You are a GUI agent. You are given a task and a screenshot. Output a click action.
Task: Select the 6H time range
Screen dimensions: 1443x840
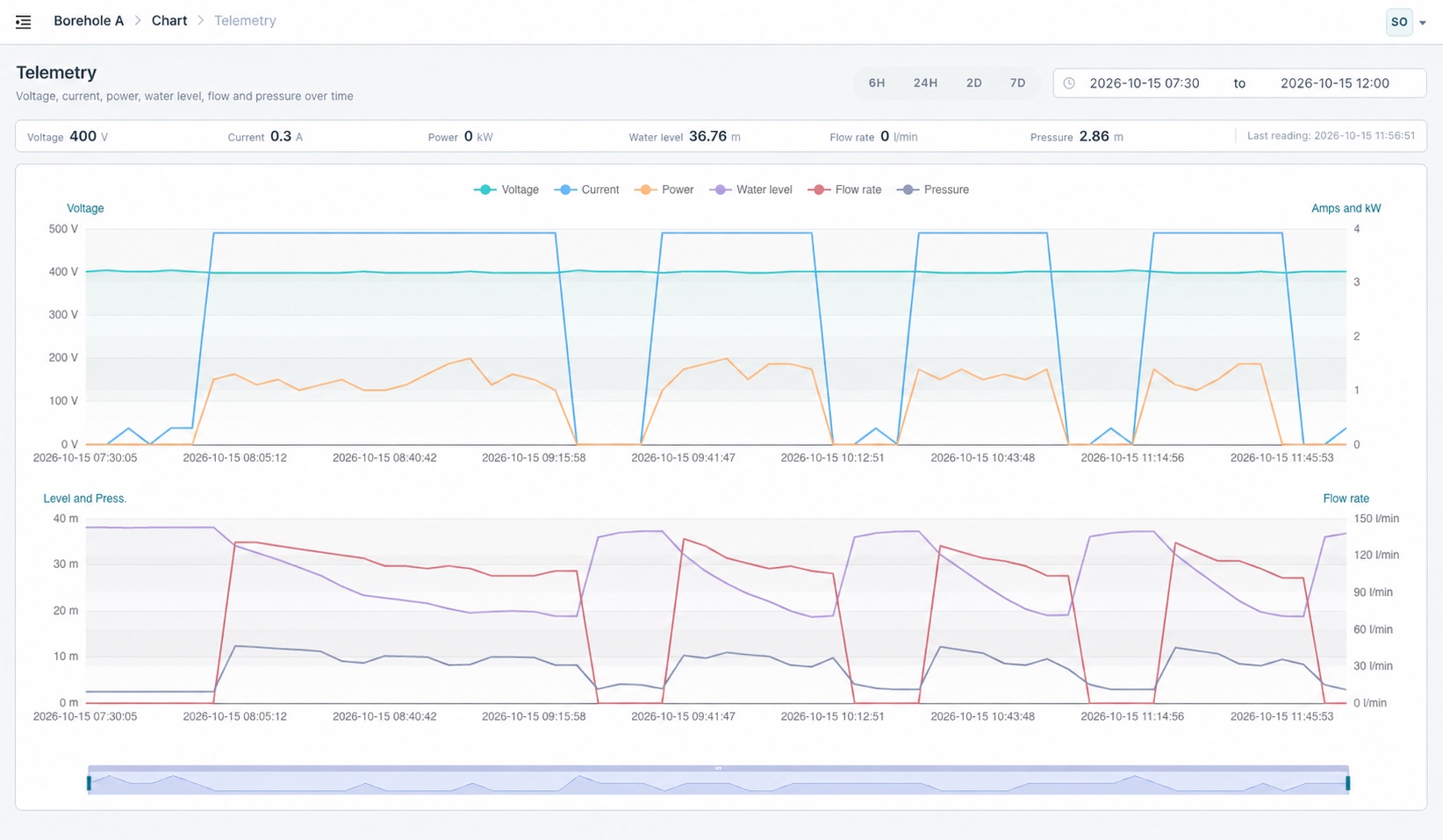pos(877,83)
